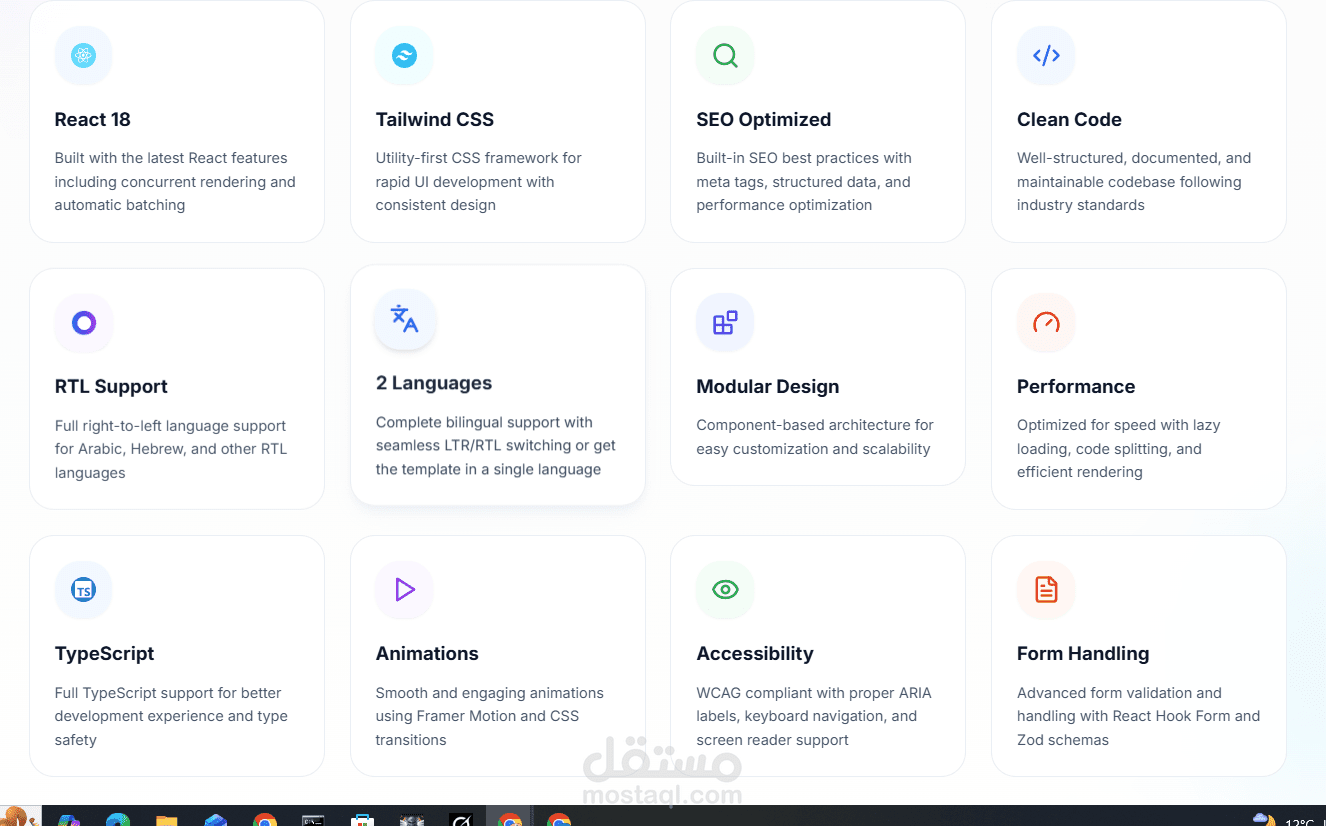
Task: Click text 'Component-based architecture for'
Action: (x=815, y=425)
